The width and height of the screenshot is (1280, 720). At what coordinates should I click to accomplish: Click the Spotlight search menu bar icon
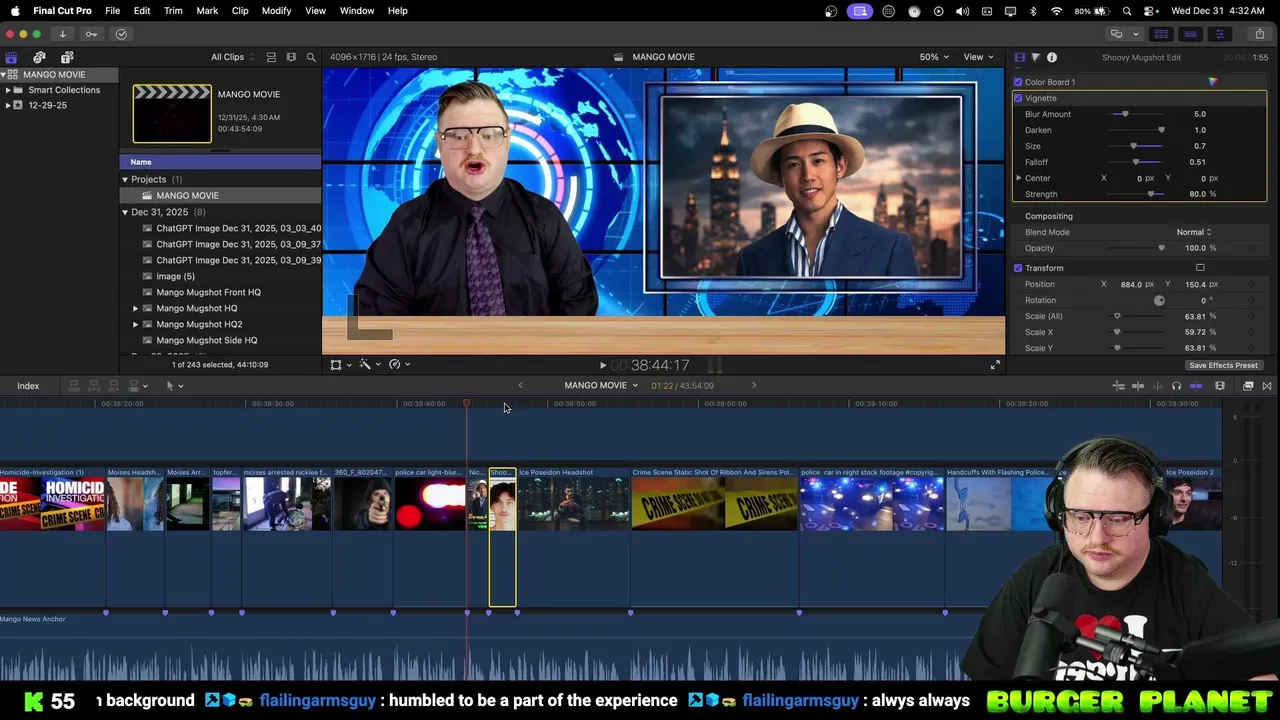pos(1127,11)
